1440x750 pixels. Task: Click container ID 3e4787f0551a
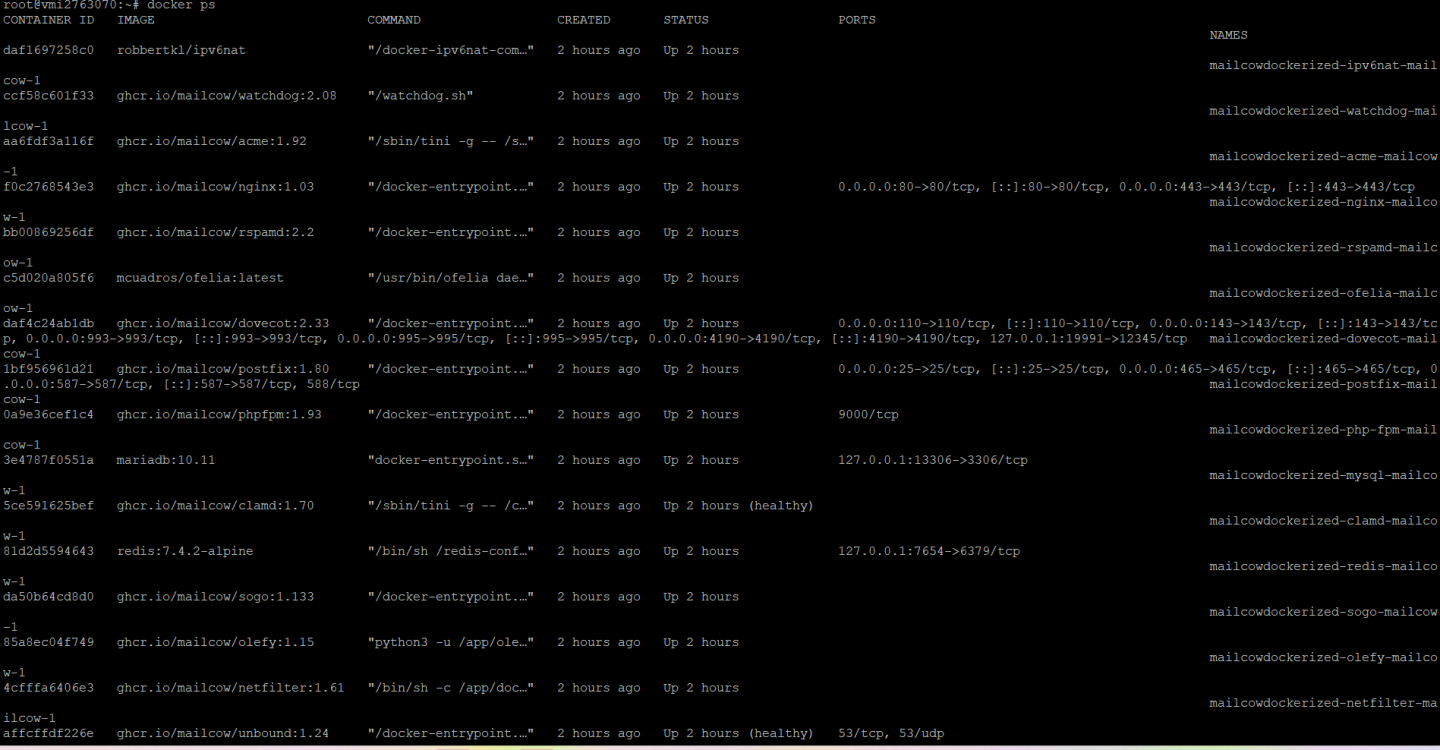tap(48, 460)
